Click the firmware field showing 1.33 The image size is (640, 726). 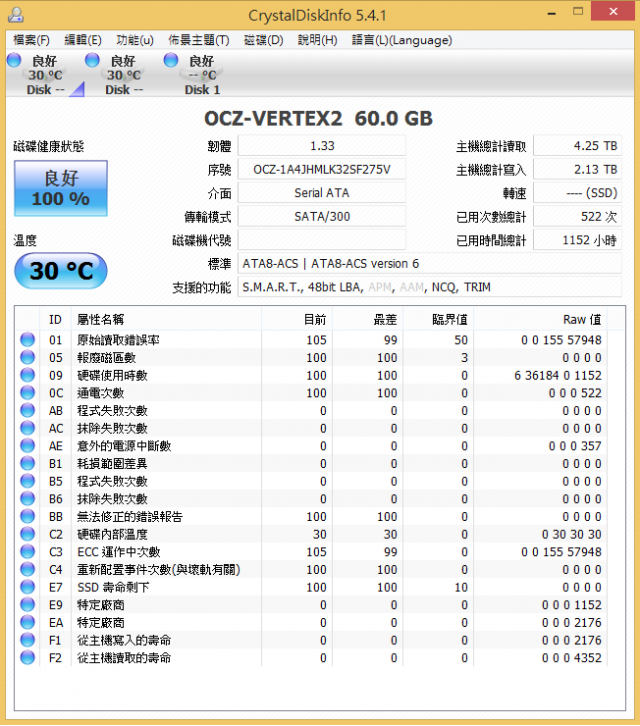click(x=322, y=146)
